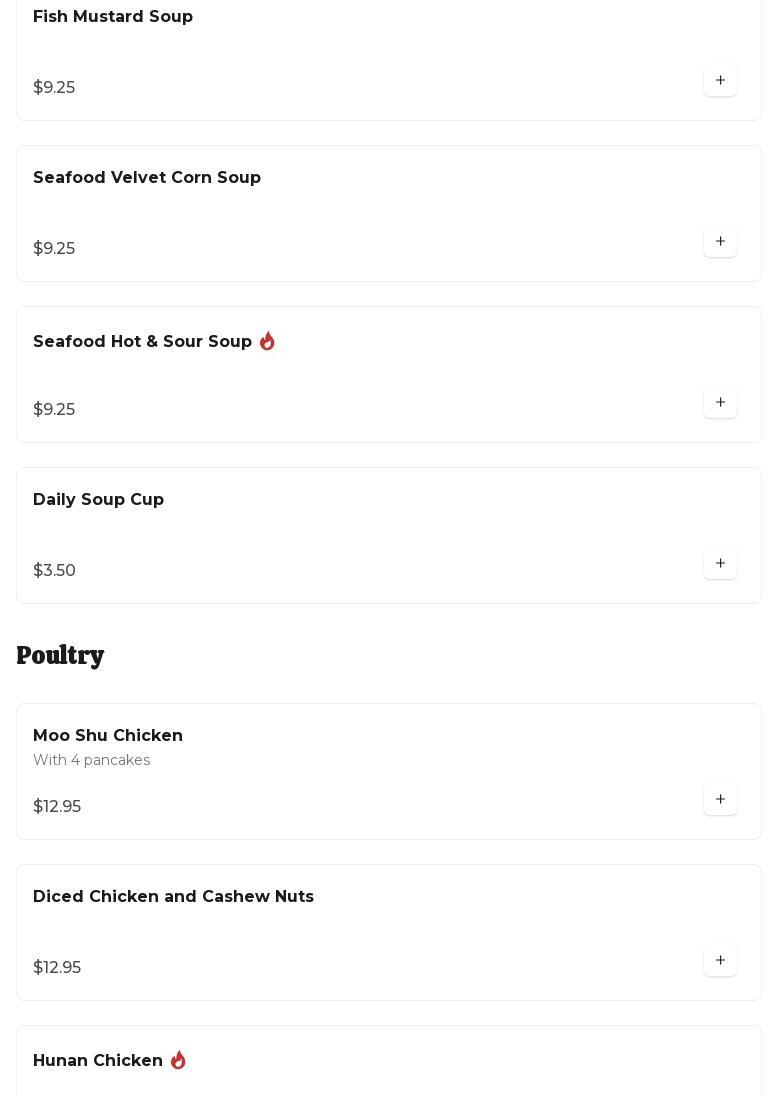Click plus for Seafood Hot & Sour Soup
Screen dimensions: 778x1096
point(720,403)
